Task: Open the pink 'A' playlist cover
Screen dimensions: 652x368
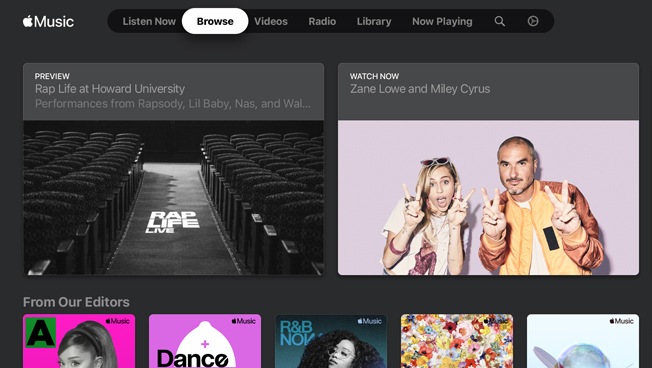Action: point(79,341)
